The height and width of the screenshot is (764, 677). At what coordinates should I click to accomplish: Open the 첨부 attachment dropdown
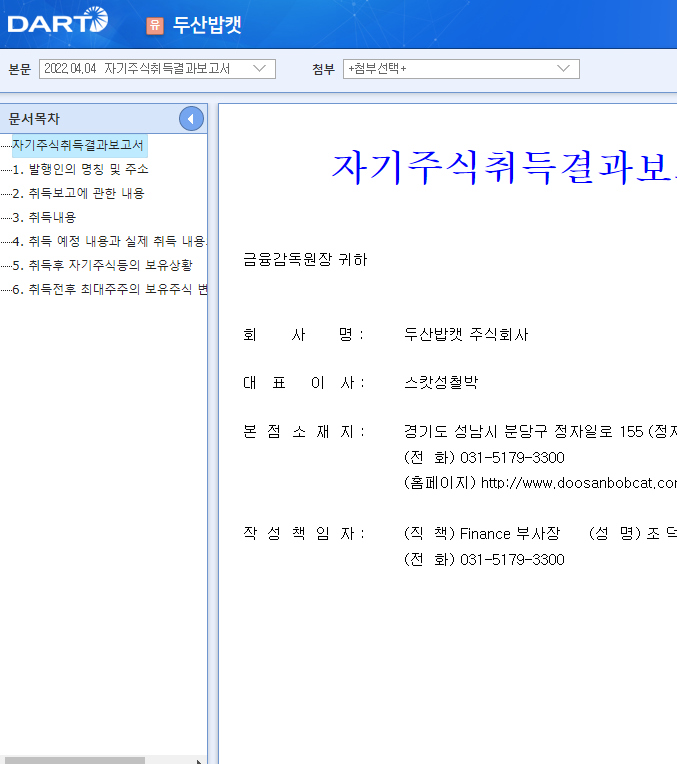click(x=461, y=69)
